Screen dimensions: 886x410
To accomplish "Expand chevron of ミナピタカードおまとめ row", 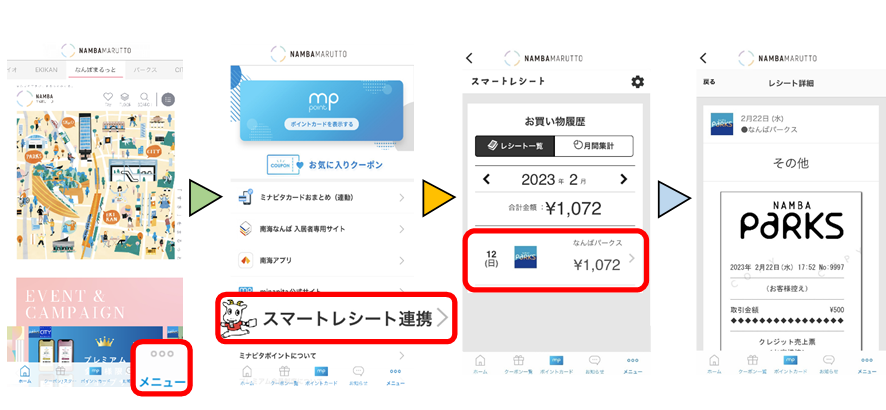I will pos(402,198).
